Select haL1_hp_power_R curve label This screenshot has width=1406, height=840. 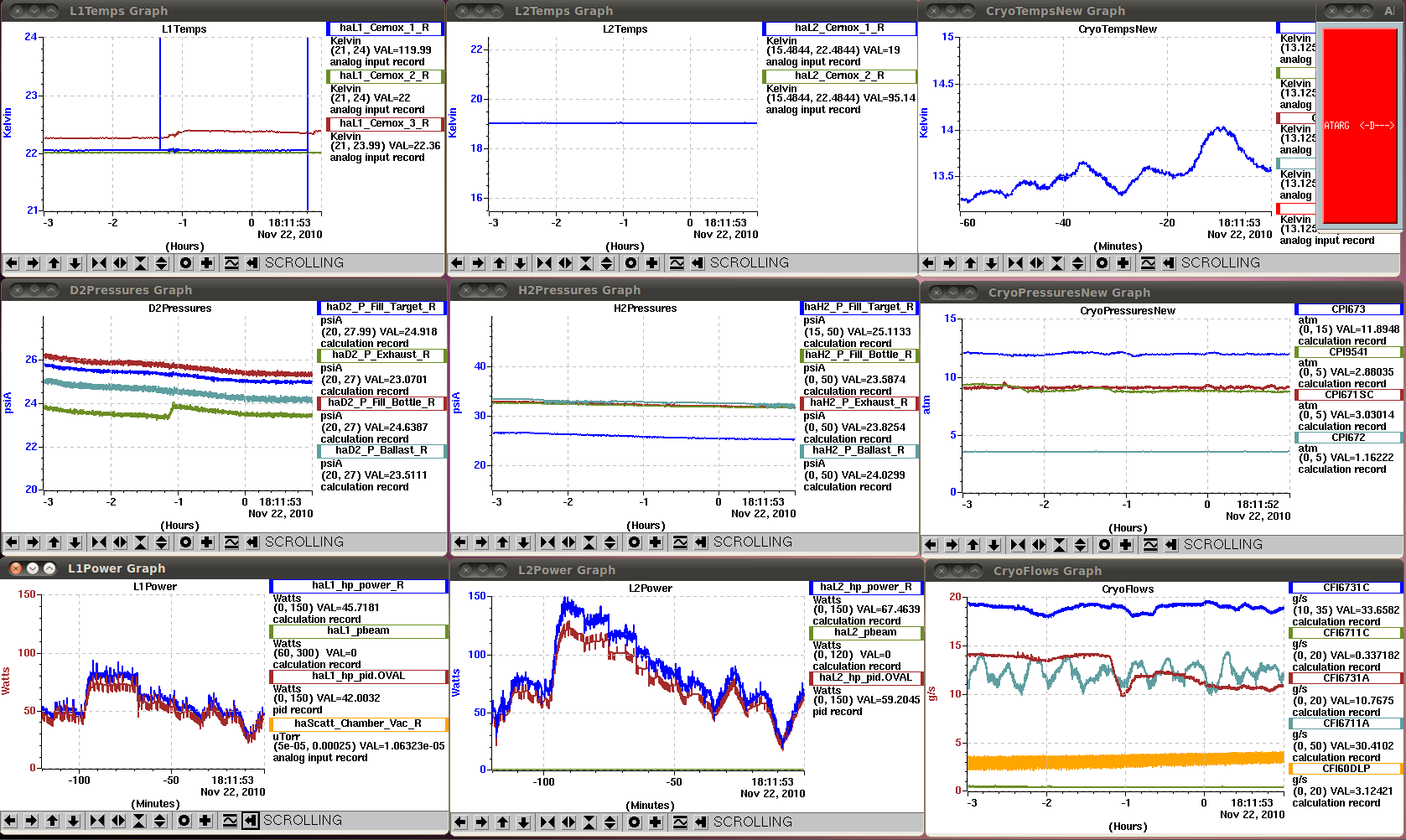(x=358, y=585)
